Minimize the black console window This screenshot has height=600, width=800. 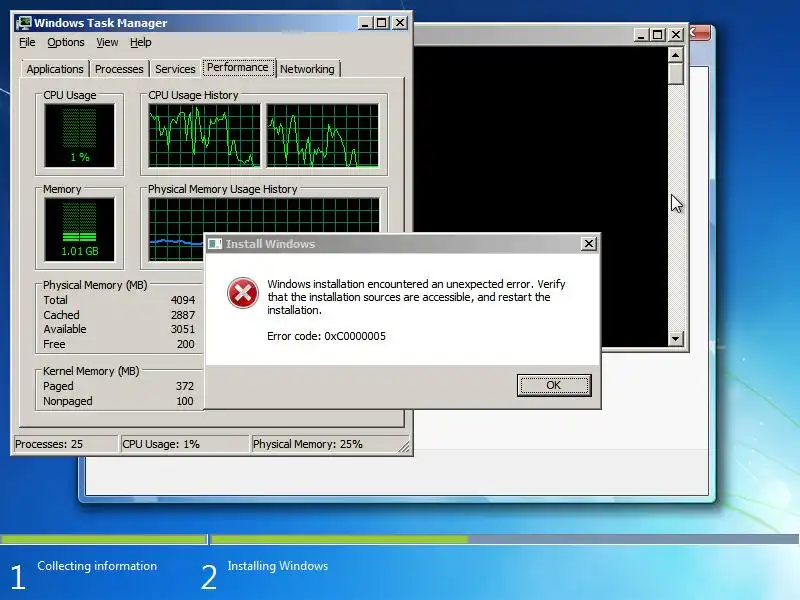[641, 35]
